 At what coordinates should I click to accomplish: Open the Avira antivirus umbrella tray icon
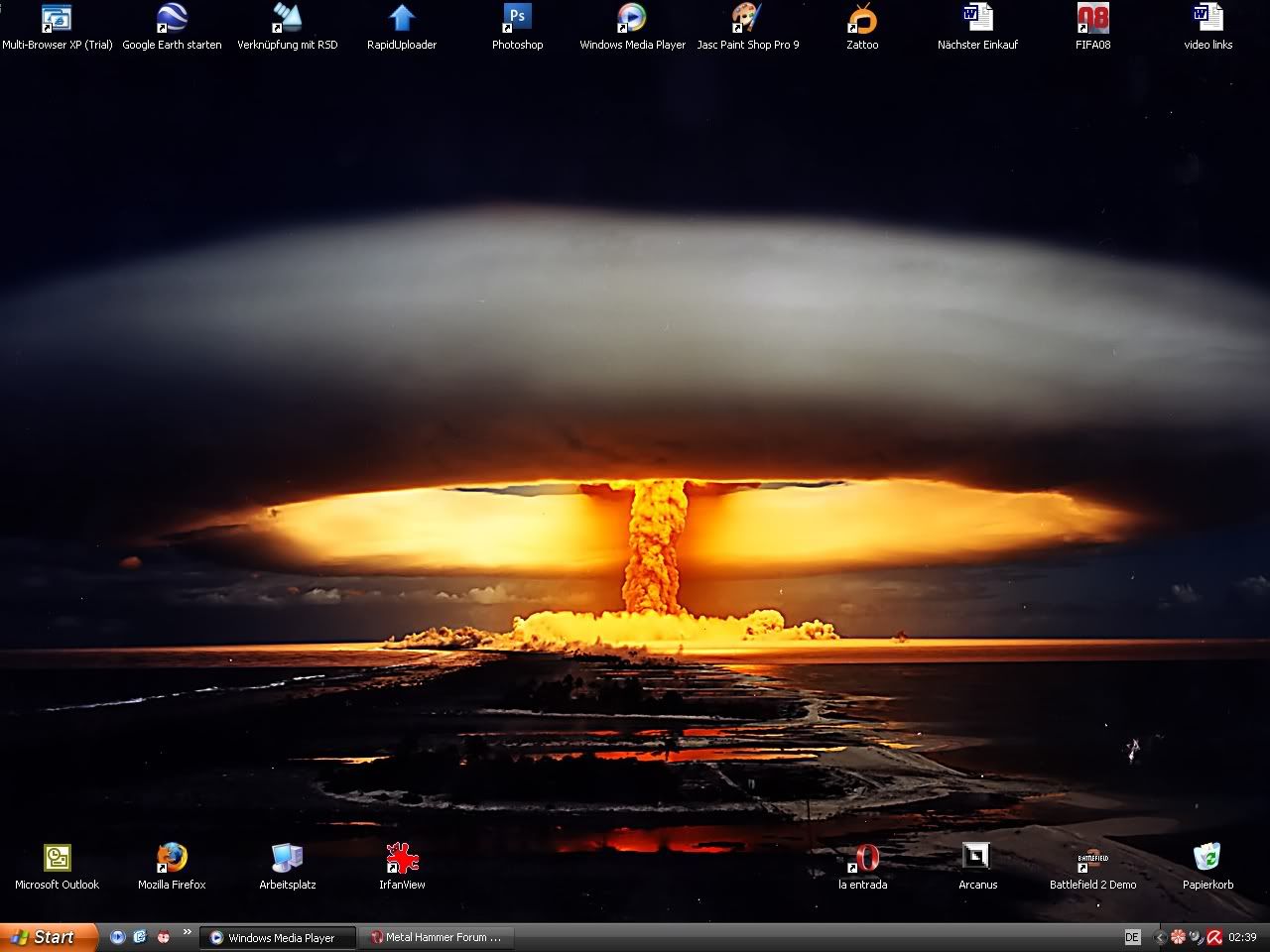(1214, 937)
